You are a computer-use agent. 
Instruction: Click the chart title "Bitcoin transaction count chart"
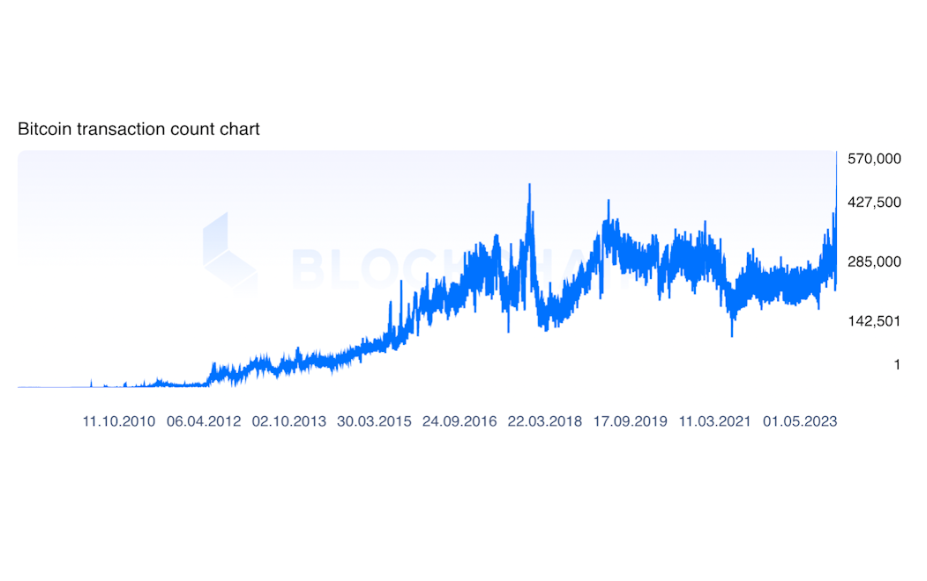click(139, 129)
